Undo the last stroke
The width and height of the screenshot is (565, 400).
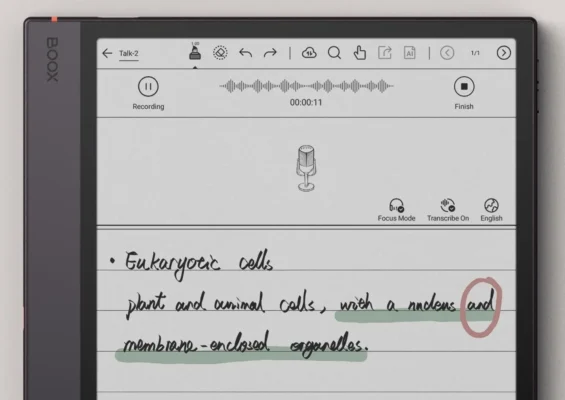245,53
